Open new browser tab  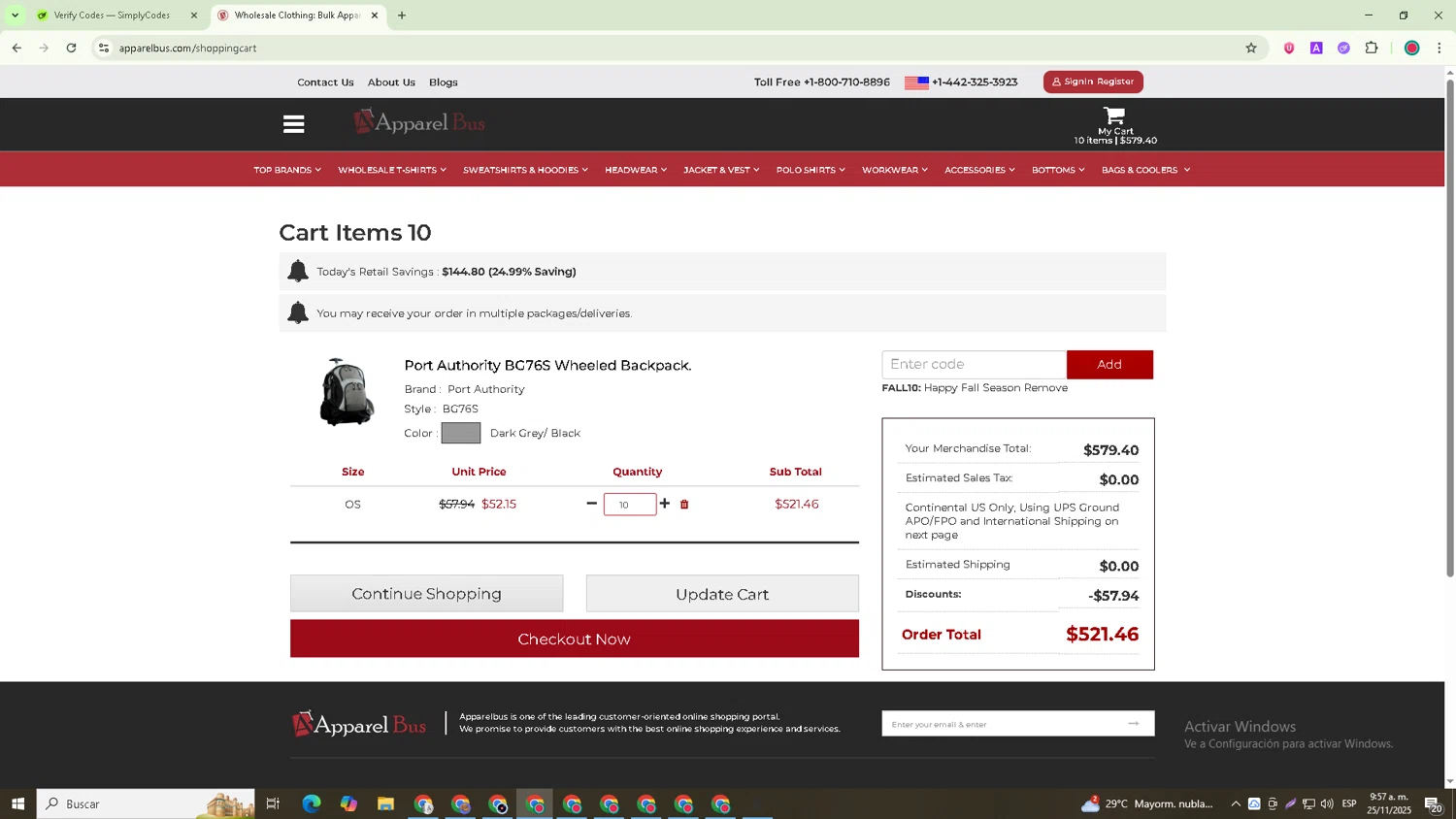click(x=402, y=16)
